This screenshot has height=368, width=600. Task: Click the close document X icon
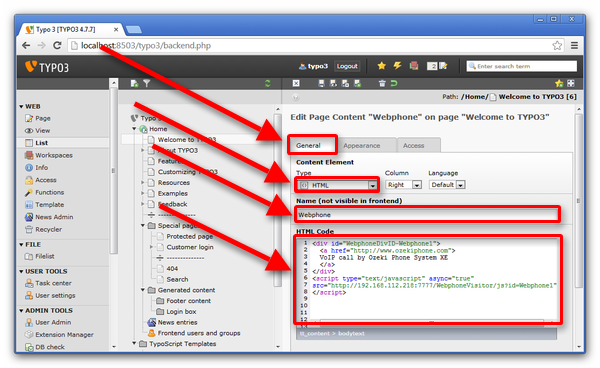click(x=296, y=83)
